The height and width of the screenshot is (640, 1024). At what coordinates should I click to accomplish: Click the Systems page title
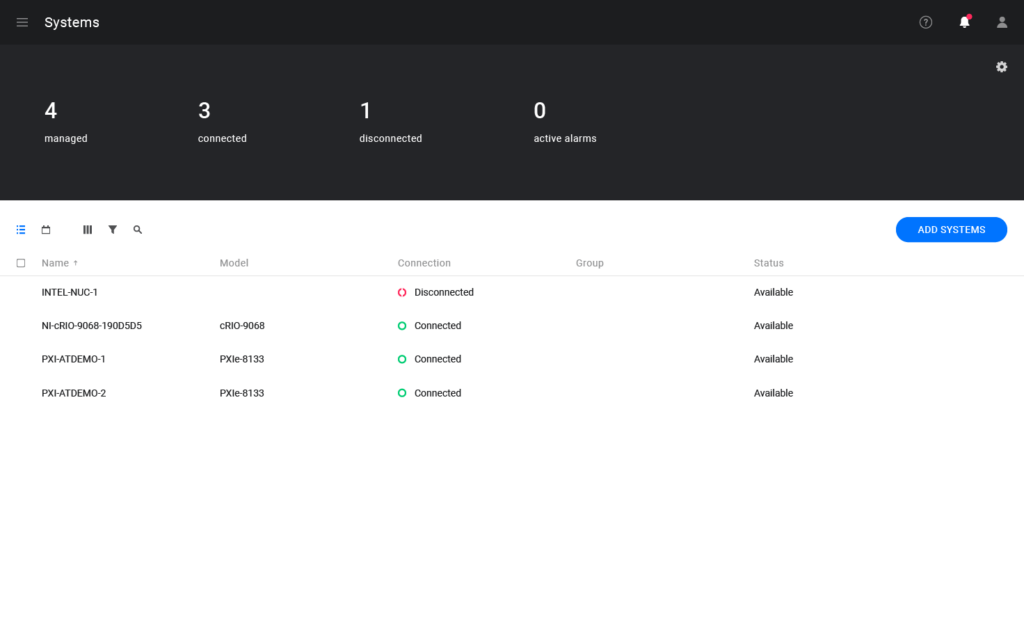tap(72, 22)
